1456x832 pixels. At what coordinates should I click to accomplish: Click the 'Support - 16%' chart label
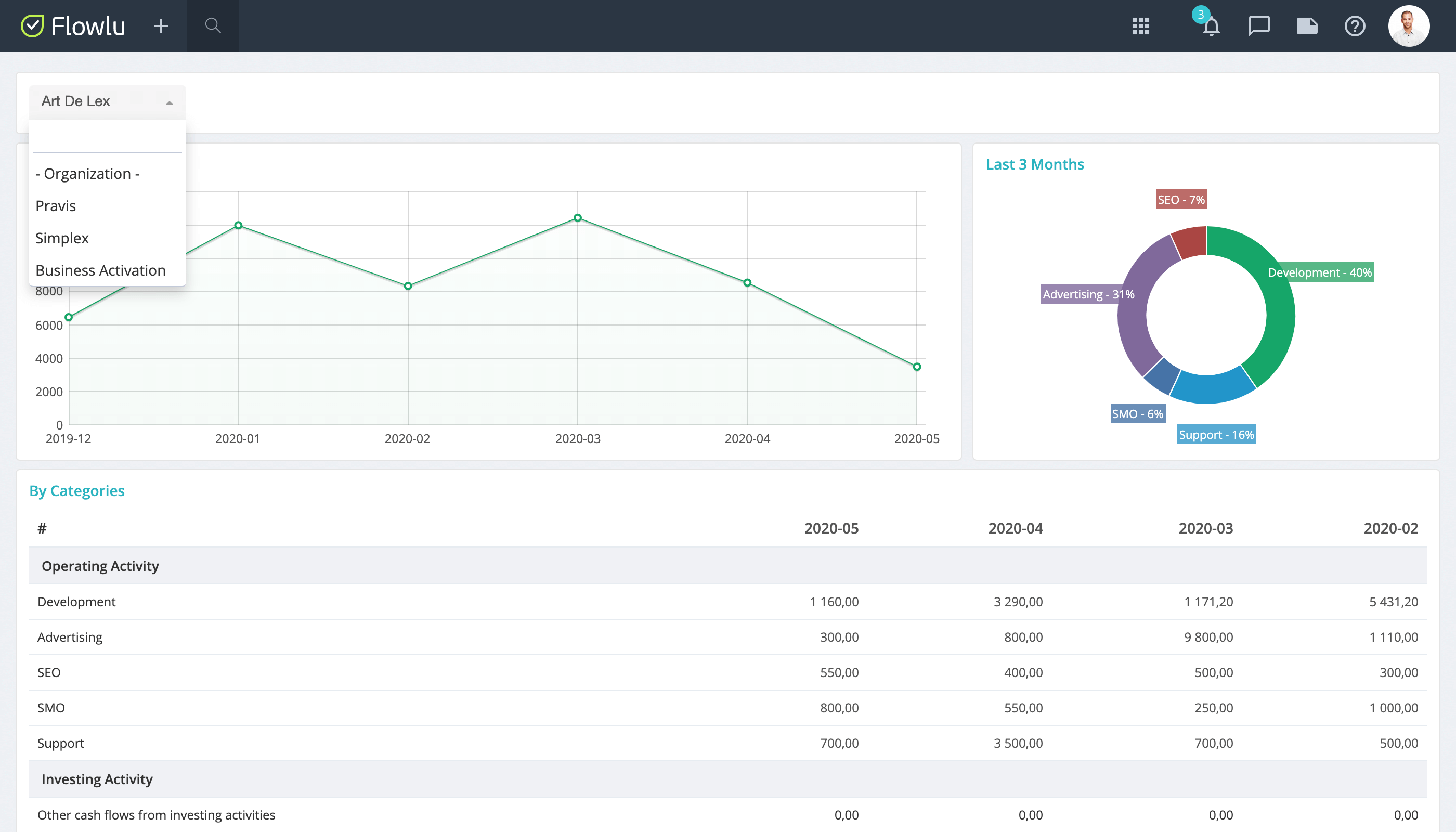(x=1217, y=435)
